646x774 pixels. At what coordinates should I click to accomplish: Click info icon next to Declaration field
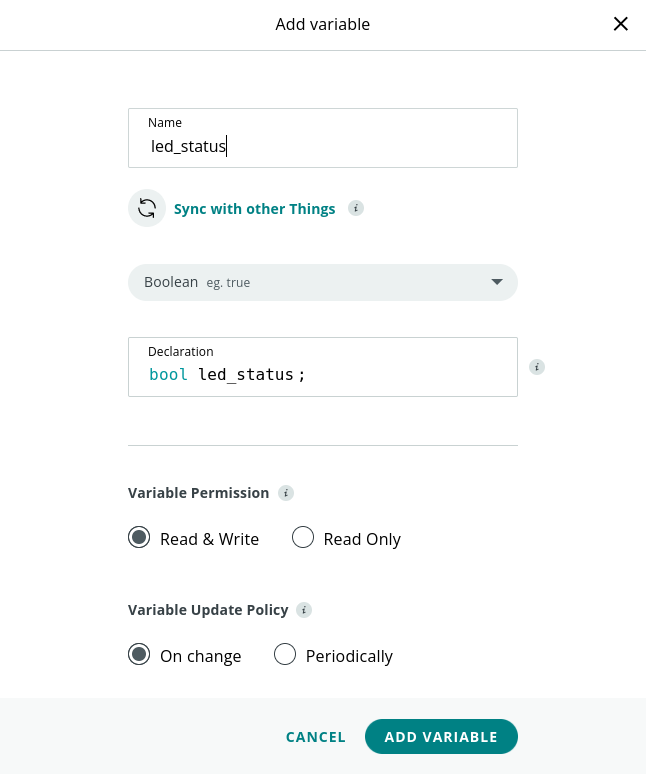click(537, 367)
